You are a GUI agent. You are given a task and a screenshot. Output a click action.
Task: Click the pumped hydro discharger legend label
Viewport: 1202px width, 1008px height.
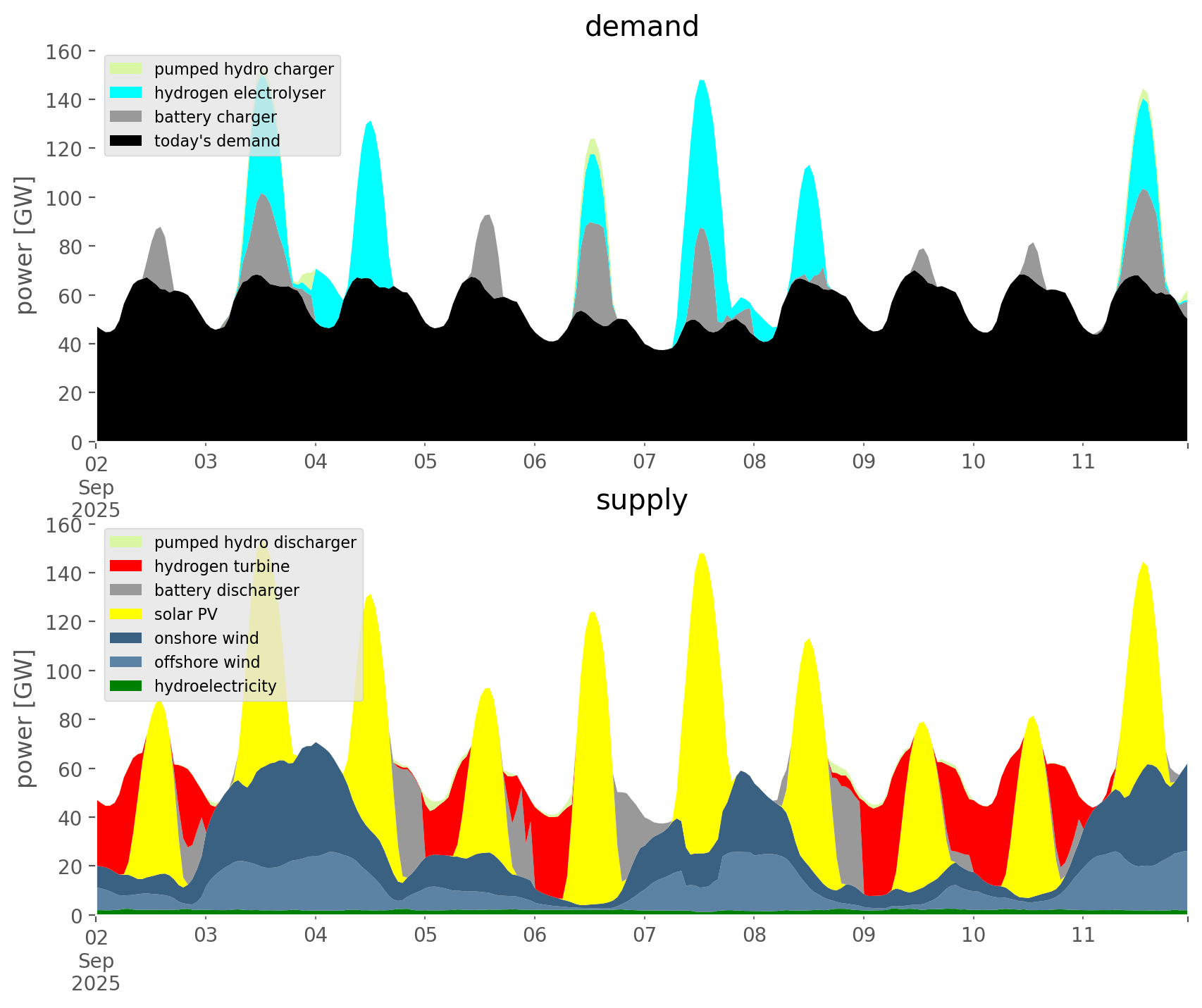pyautogui.click(x=255, y=542)
